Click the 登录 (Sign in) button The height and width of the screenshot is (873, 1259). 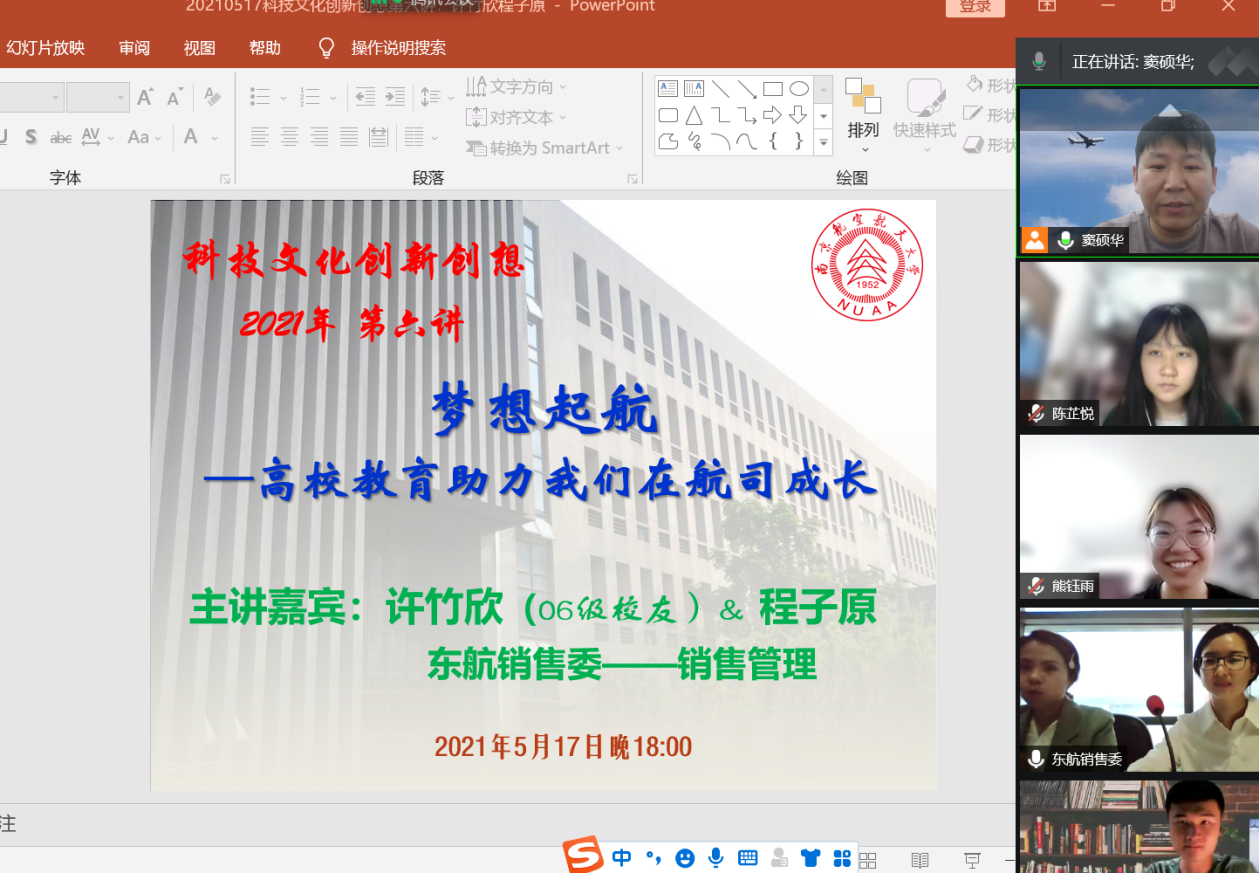[974, 7]
